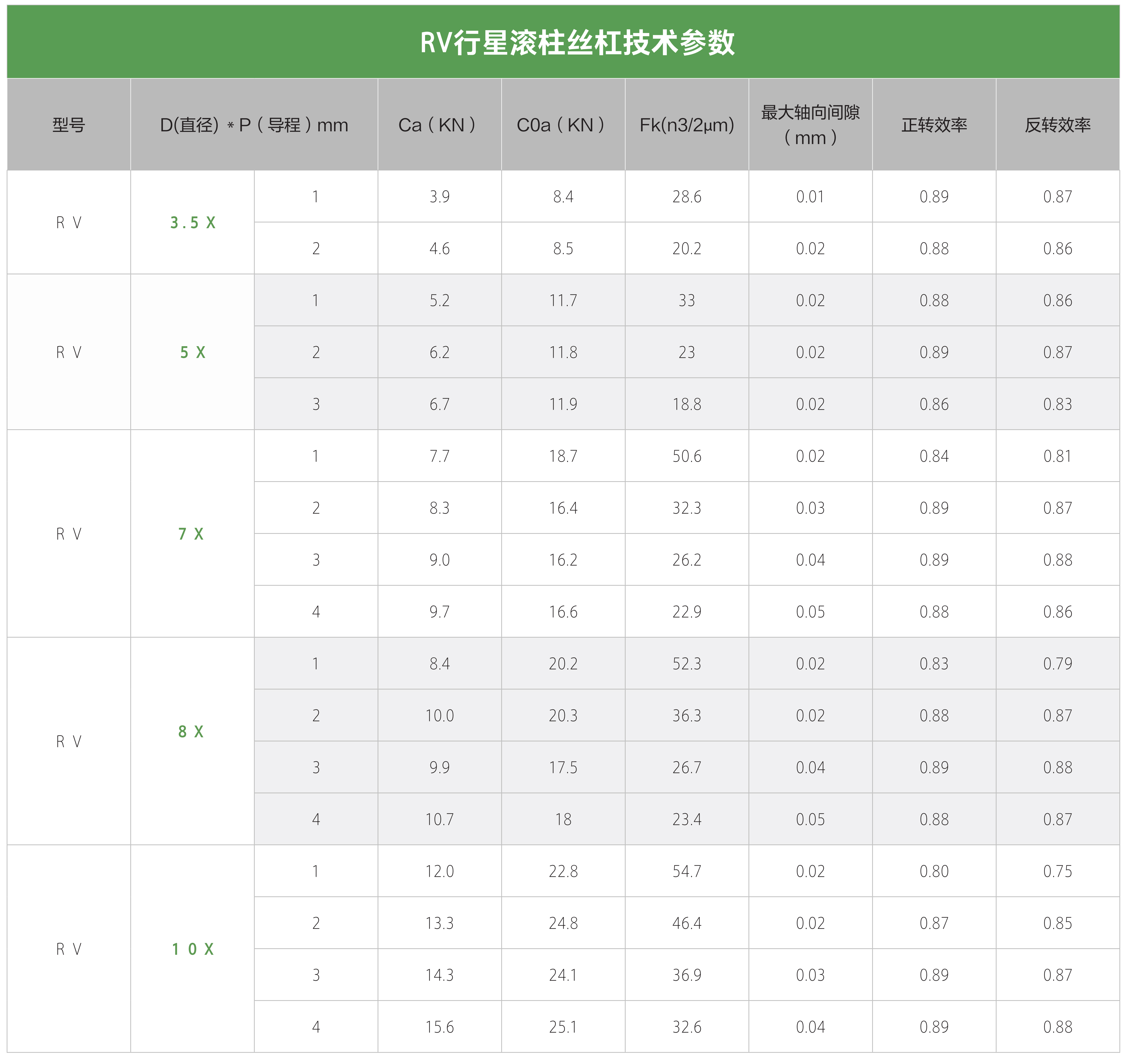Click the reverse efficiency 0.75 cell
The width and height of the screenshot is (1130, 1064).
[x=1057, y=871]
